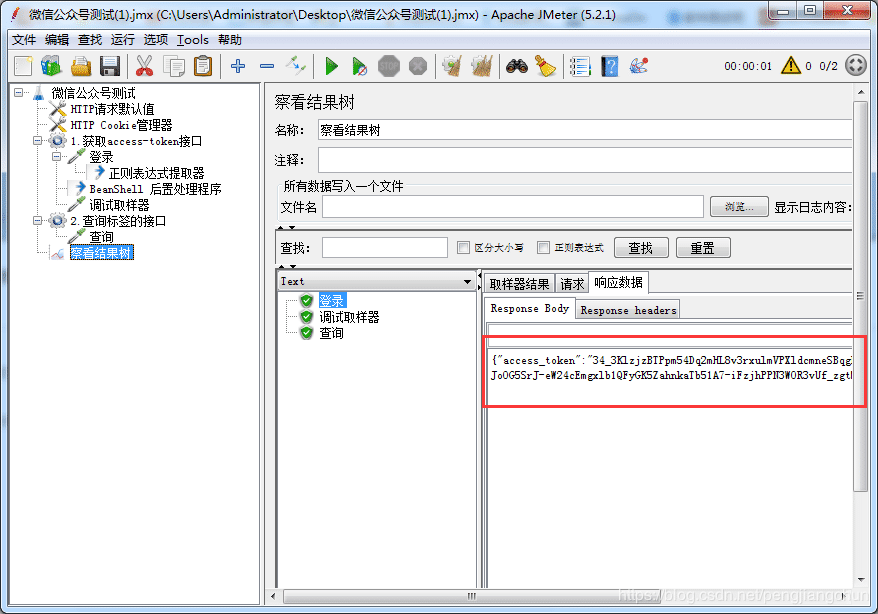Image resolution: width=878 pixels, height=614 pixels.
Task: Click the 注释 input field
Action: point(585,160)
